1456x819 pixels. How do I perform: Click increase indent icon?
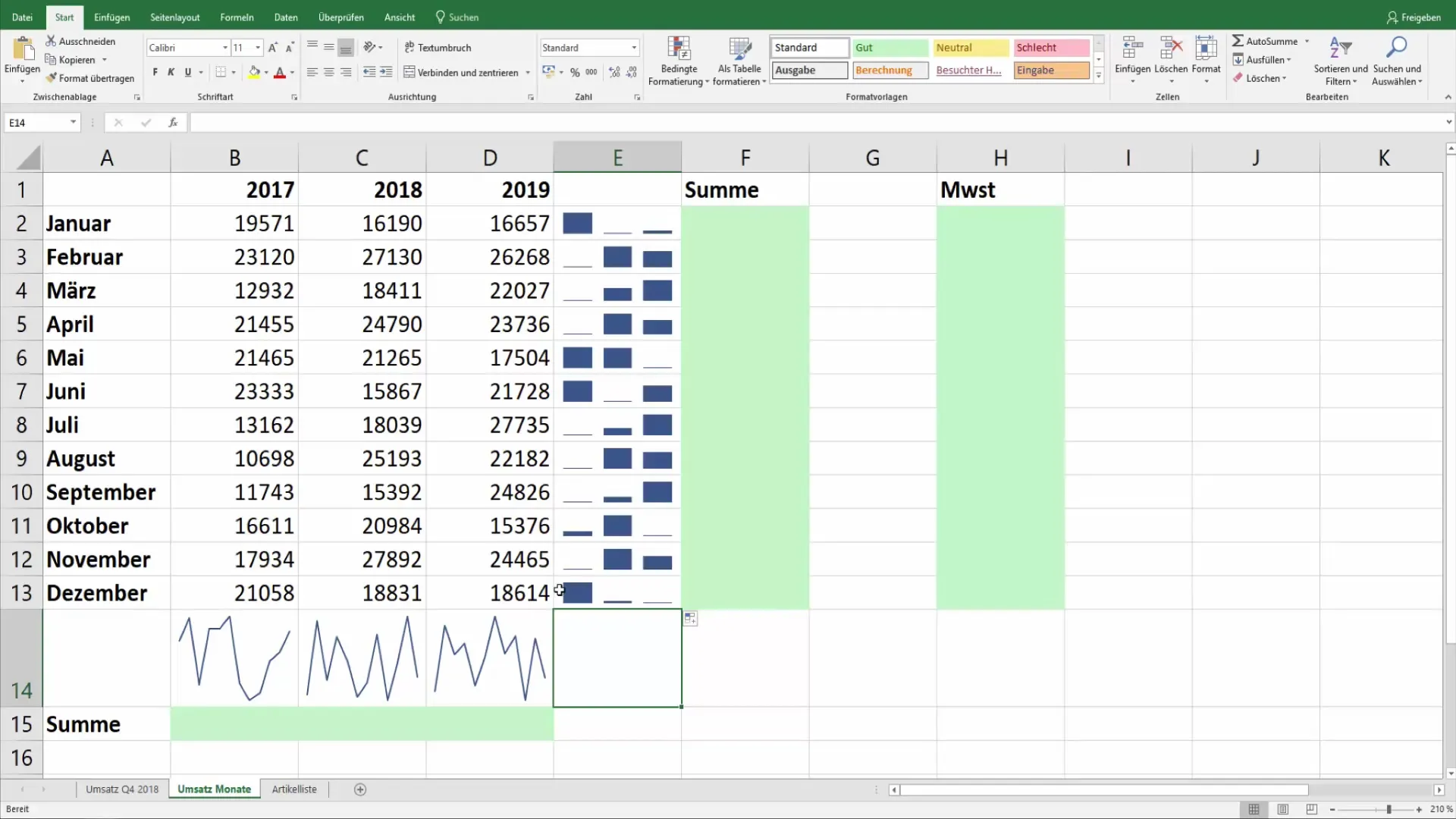[x=386, y=72]
